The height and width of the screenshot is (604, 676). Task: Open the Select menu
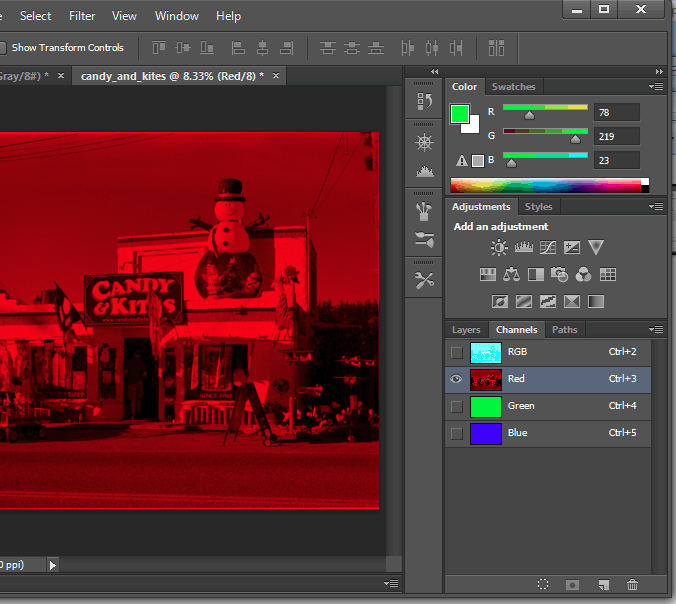35,16
